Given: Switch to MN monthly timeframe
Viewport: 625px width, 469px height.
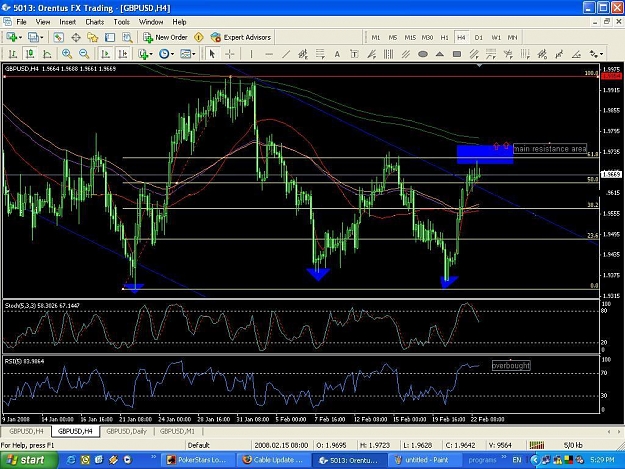Looking at the screenshot, I should [512, 37].
